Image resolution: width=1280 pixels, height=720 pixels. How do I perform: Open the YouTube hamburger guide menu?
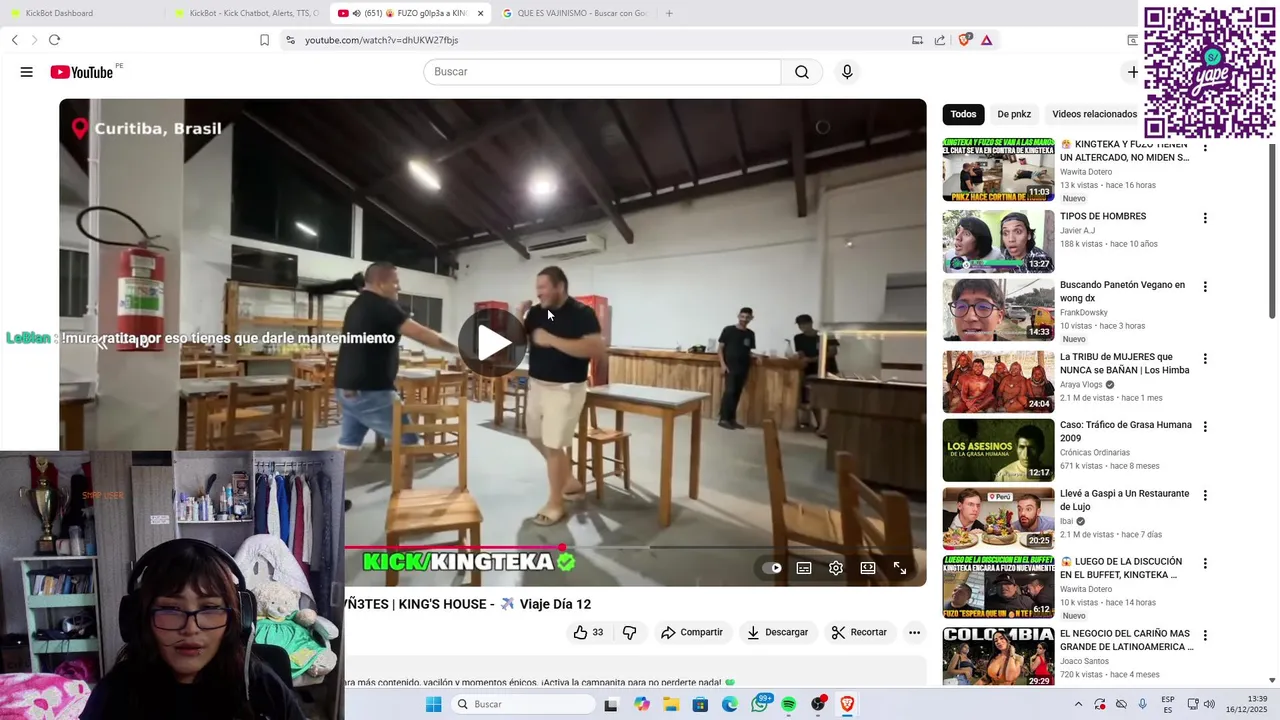pyautogui.click(x=27, y=72)
